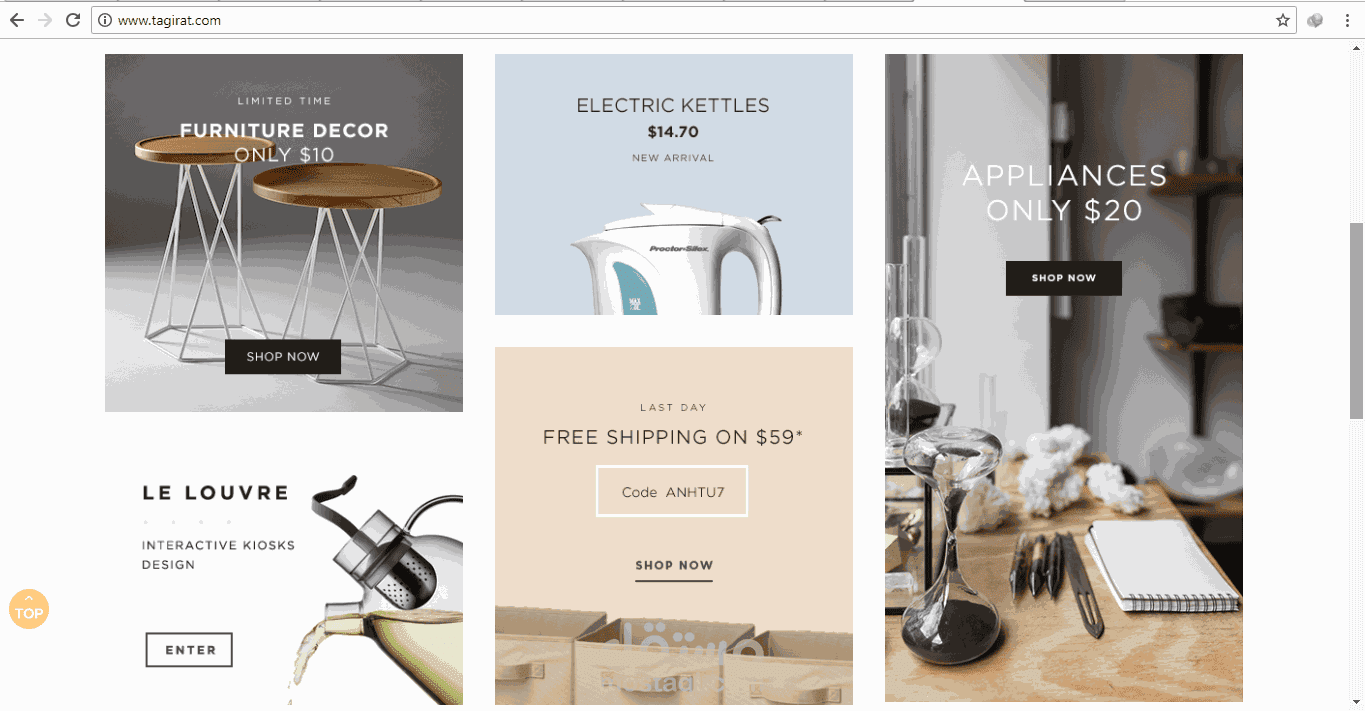Image resolution: width=1365 pixels, height=711 pixels.
Task: Click the Enter button under Le Louvre
Action: coord(189,650)
